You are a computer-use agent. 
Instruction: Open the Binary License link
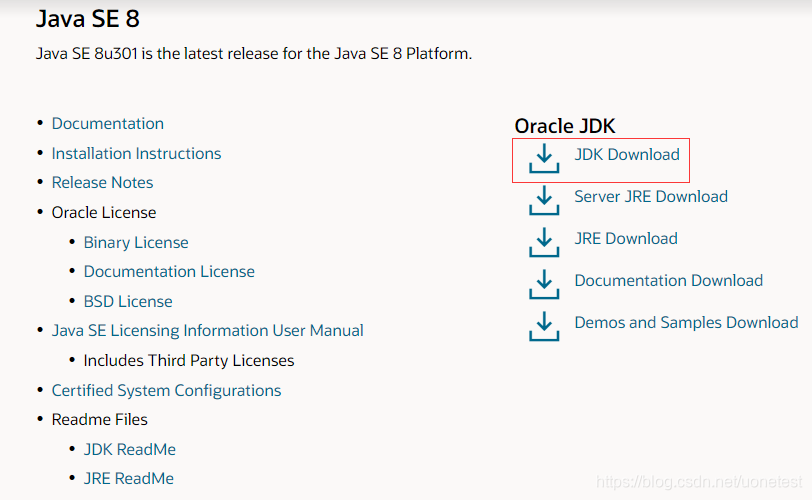(136, 242)
